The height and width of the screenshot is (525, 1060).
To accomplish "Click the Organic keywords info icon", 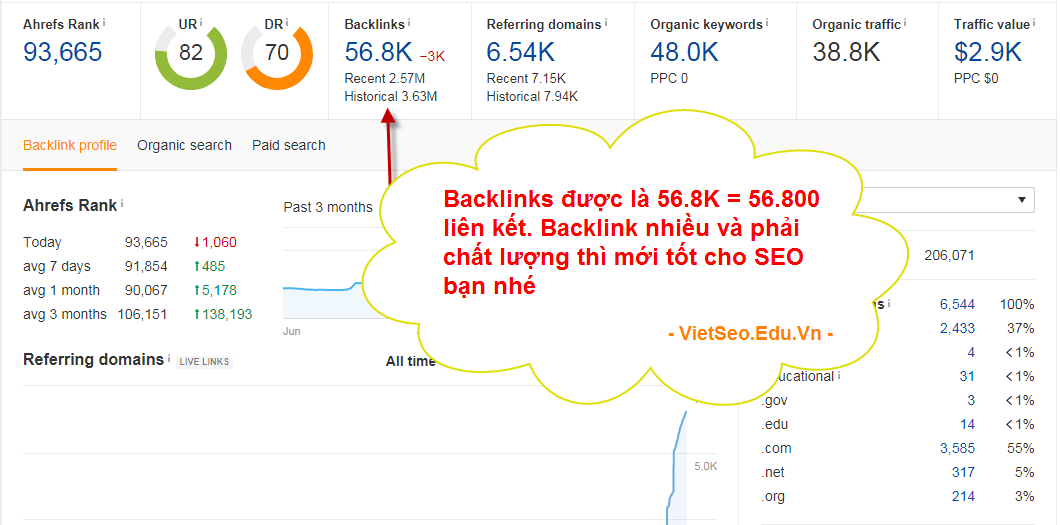I will coord(768,22).
